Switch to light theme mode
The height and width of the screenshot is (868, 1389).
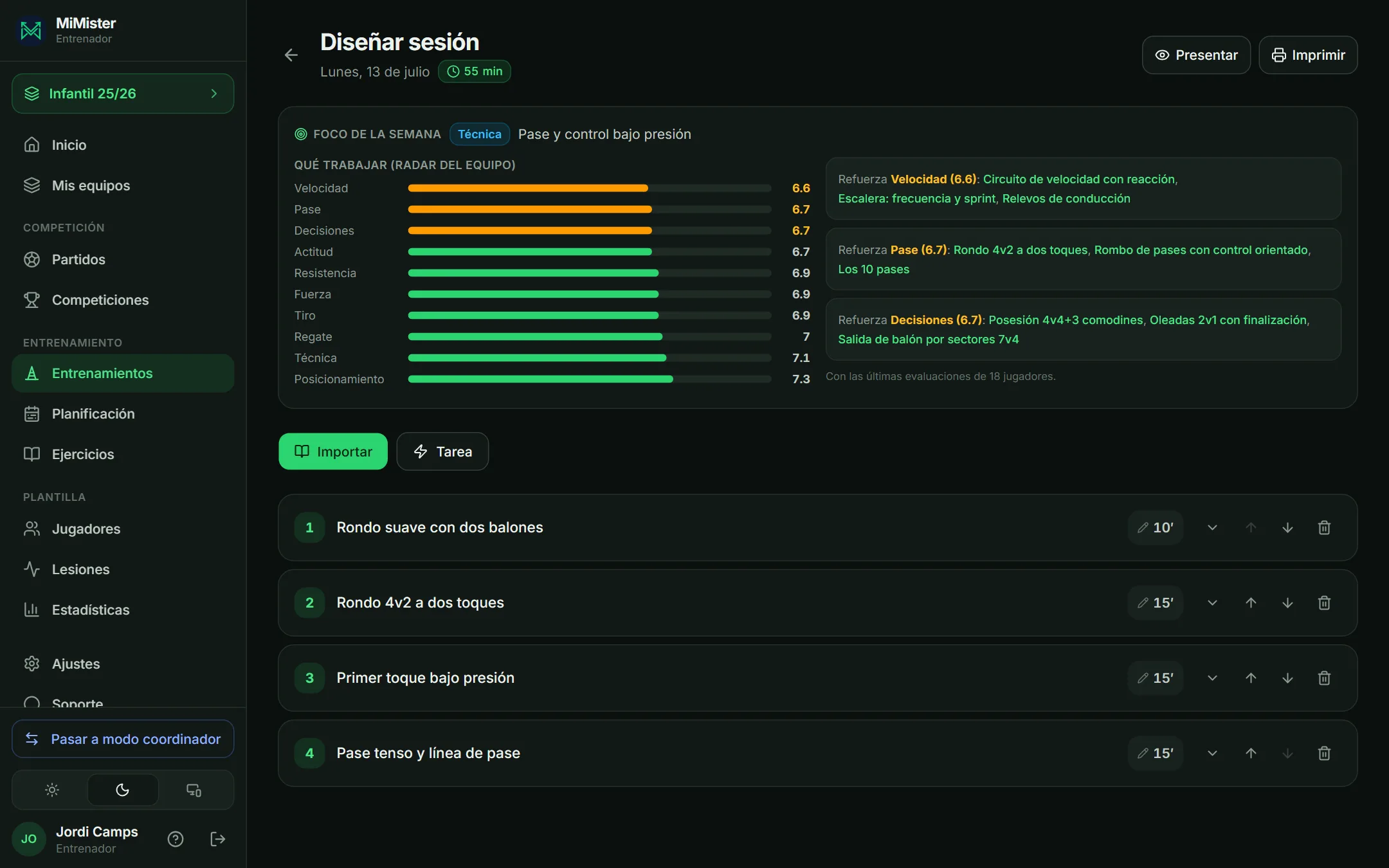coord(52,790)
